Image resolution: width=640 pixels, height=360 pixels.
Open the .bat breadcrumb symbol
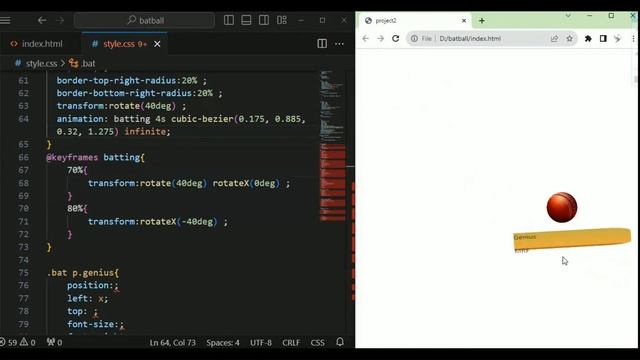coord(82,64)
